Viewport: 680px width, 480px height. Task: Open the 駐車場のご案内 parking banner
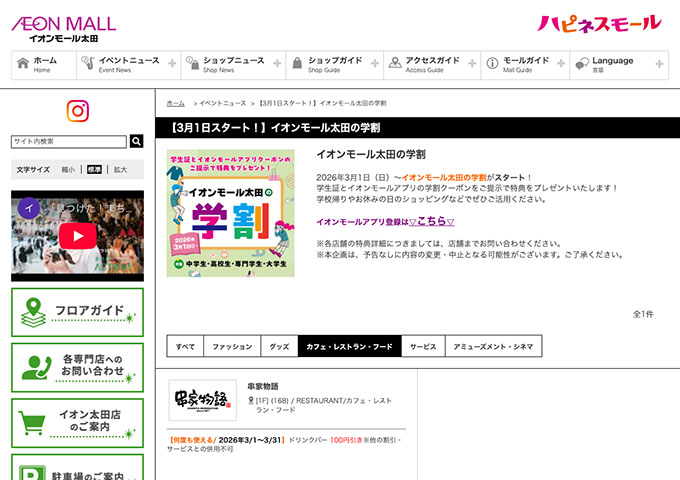tap(77, 468)
